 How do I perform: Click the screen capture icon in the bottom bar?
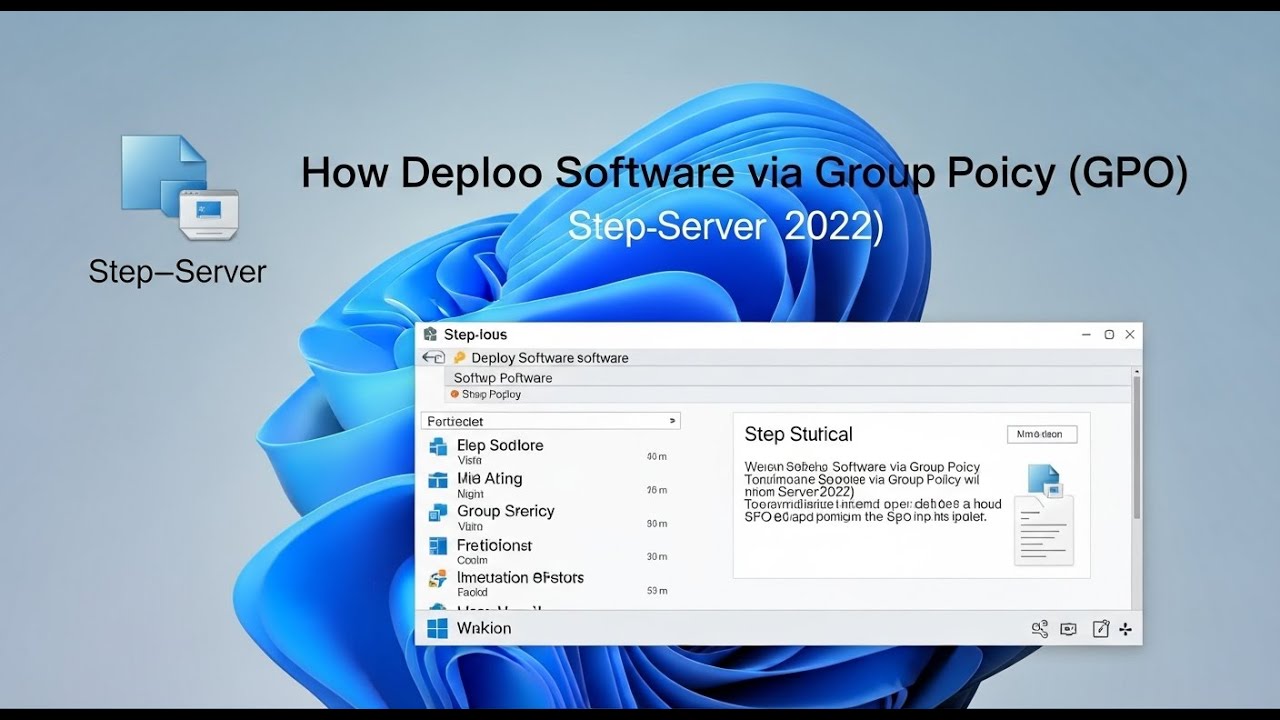click(x=1069, y=629)
